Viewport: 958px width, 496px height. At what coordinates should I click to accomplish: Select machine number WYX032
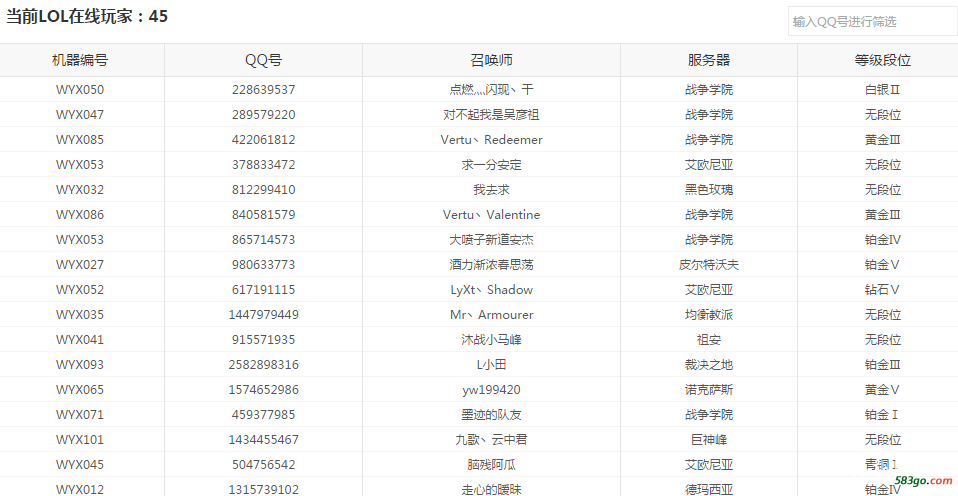click(80, 190)
